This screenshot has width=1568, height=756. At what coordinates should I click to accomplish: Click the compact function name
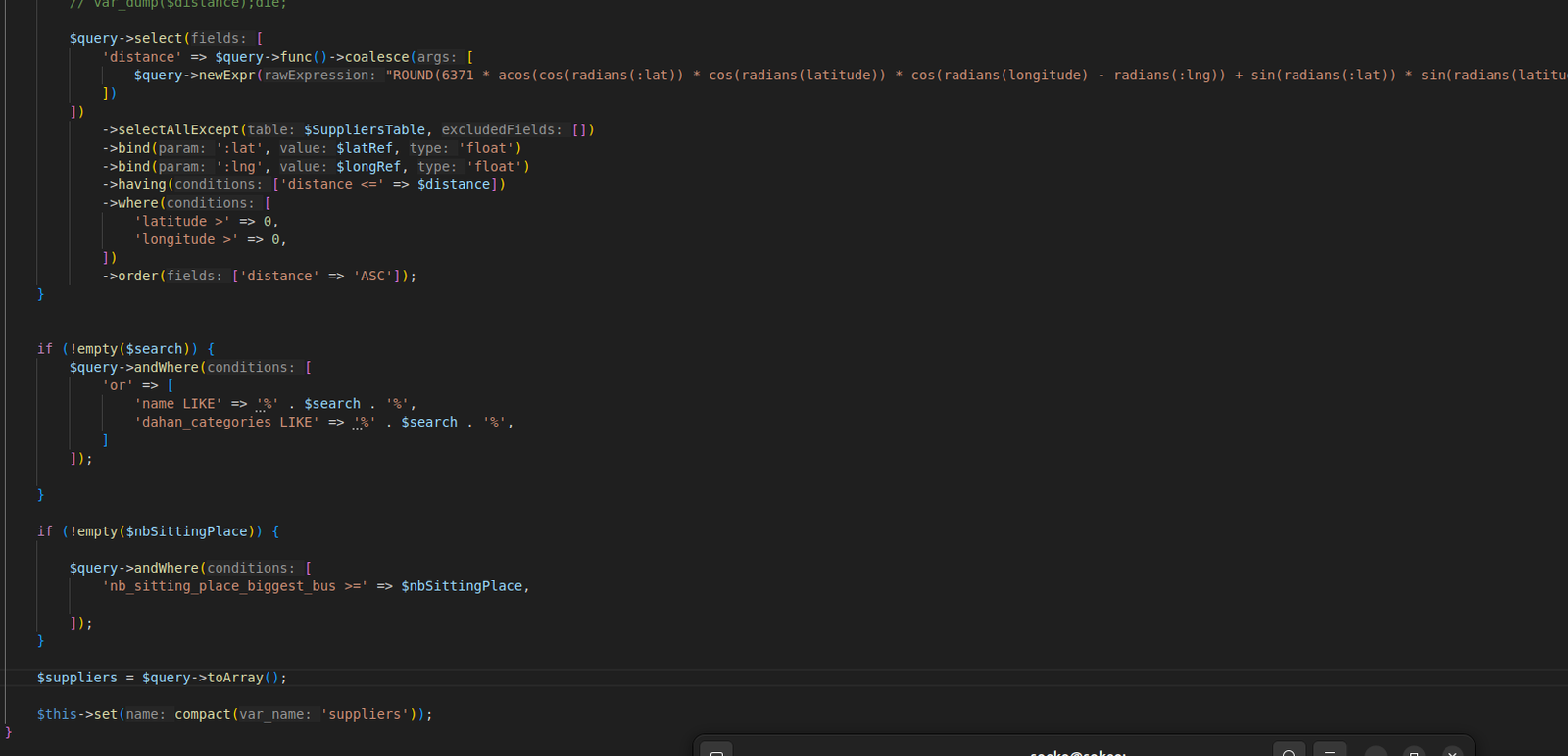tap(202, 715)
